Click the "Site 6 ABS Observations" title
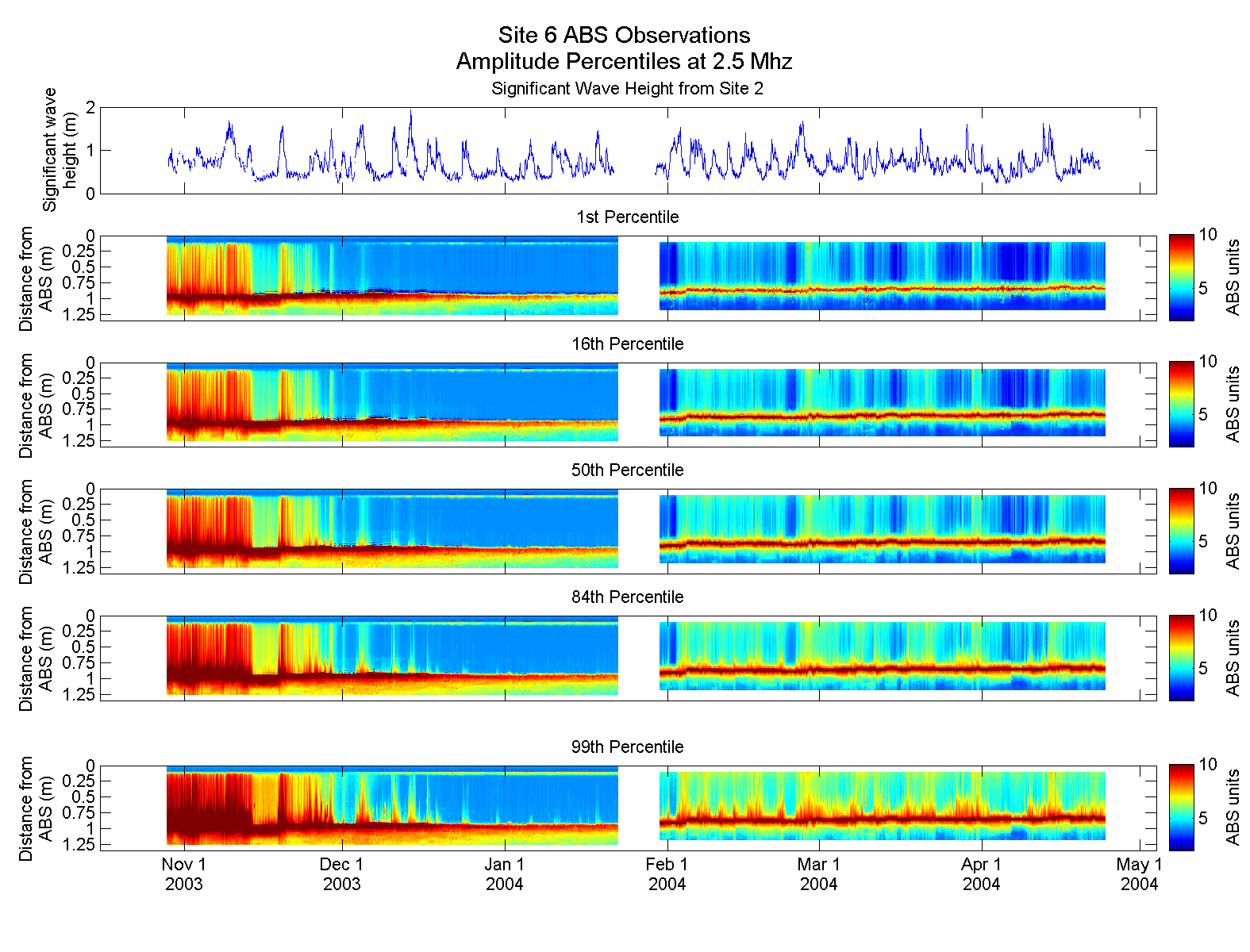Viewport: 1250px width, 952px height. pos(624,36)
